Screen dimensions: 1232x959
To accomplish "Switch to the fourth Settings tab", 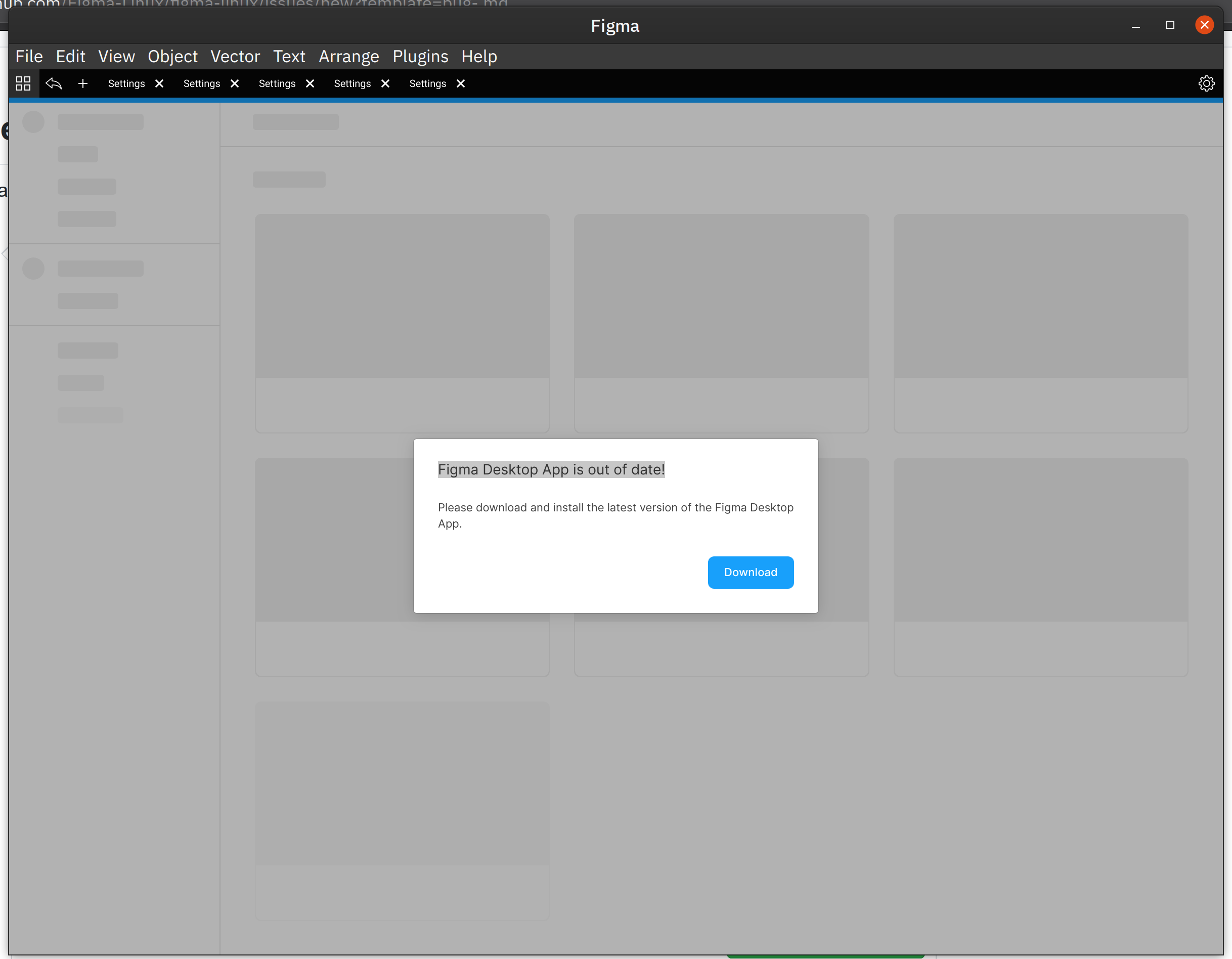I will tap(351, 83).
